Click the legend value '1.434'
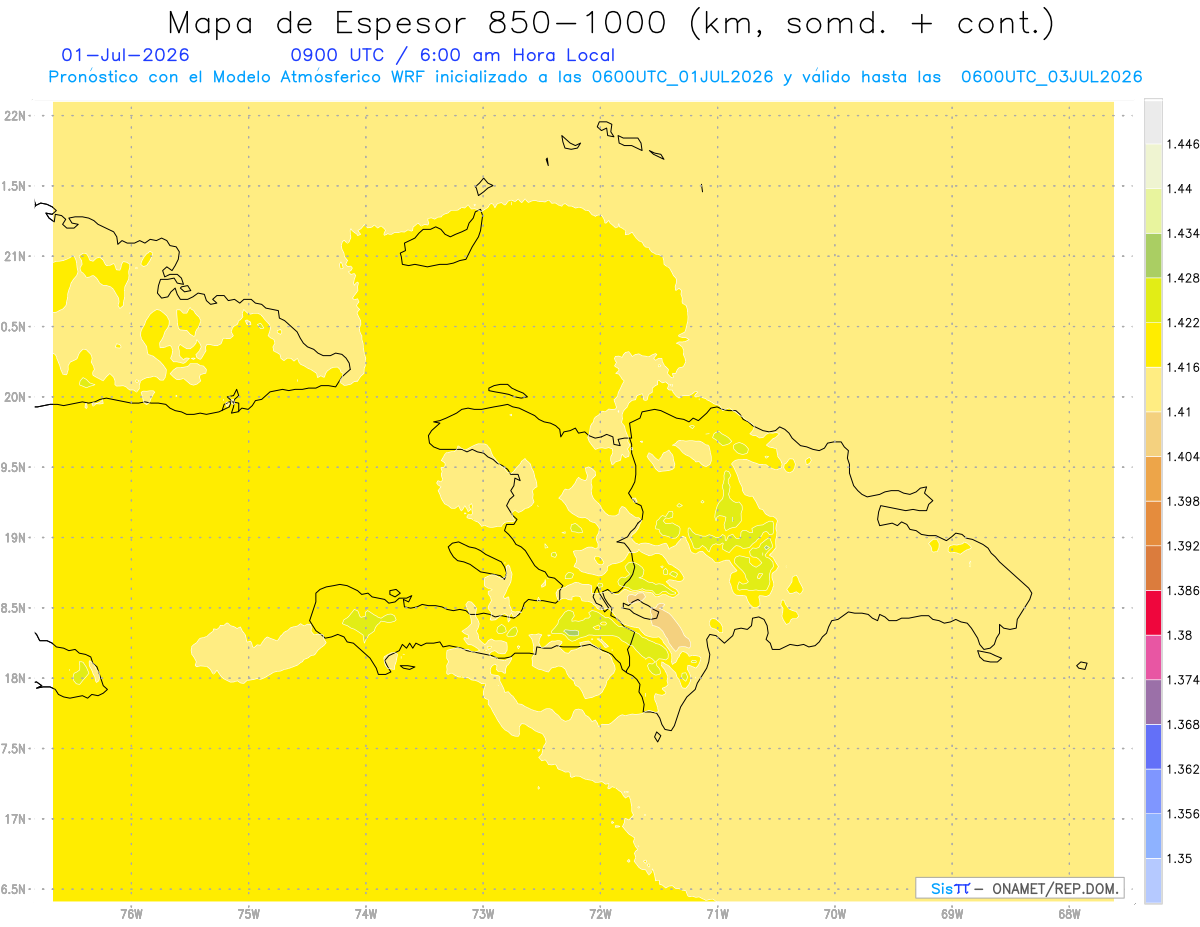This screenshot has height=927, width=1200. point(1183,233)
